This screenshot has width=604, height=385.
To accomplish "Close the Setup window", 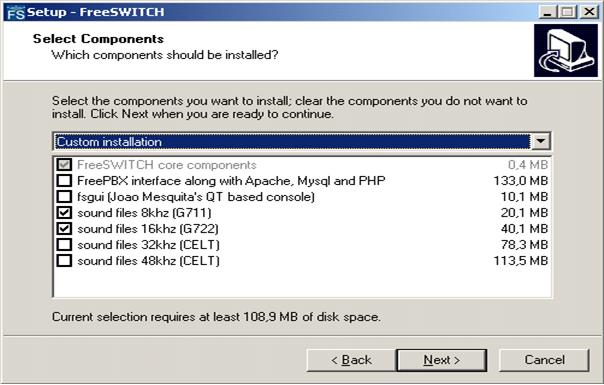I will click(x=589, y=12).
